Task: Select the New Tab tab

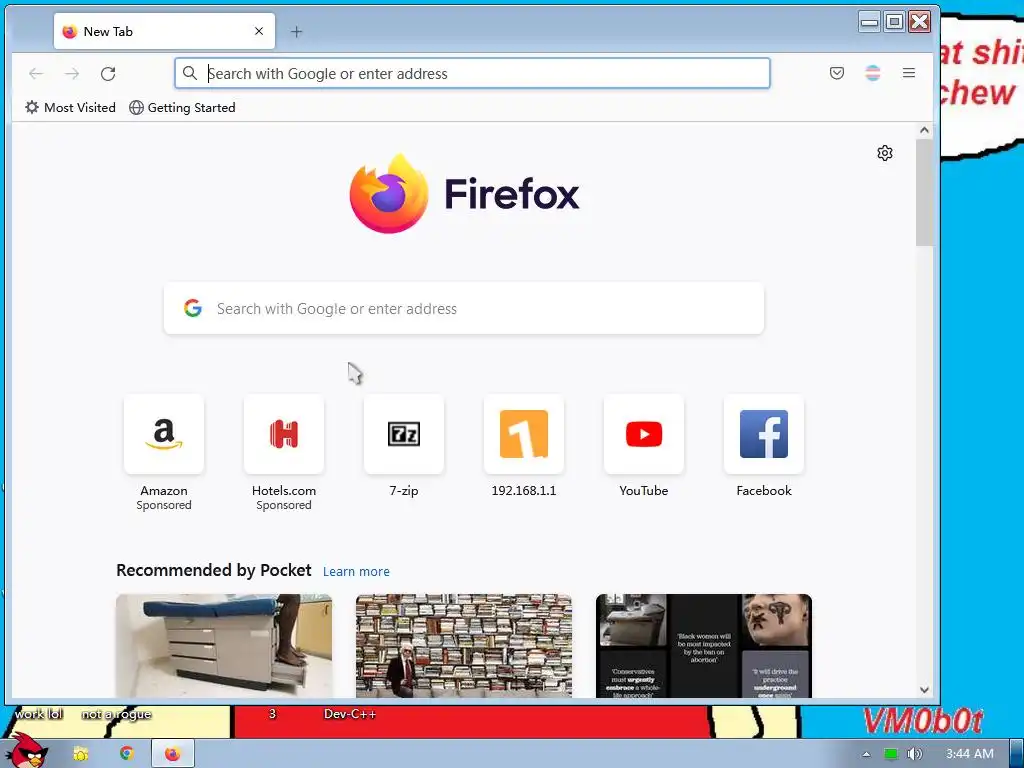Action: point(164,31)
